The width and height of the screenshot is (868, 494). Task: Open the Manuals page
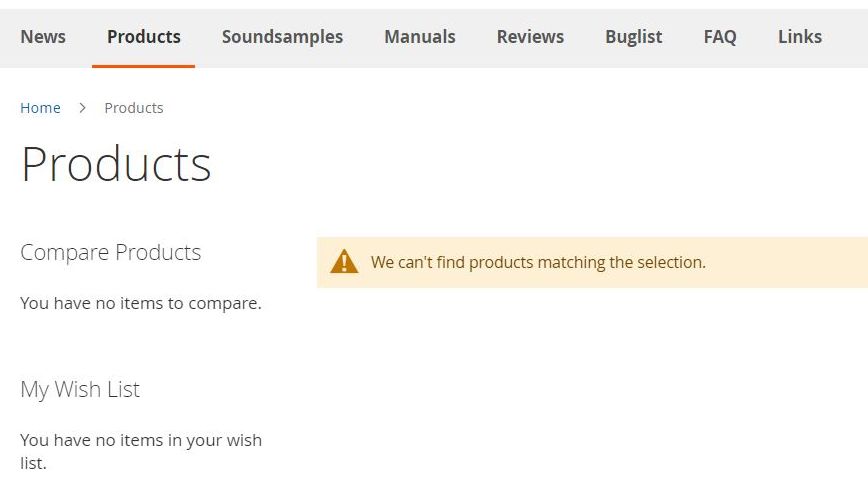coord(419,37)
